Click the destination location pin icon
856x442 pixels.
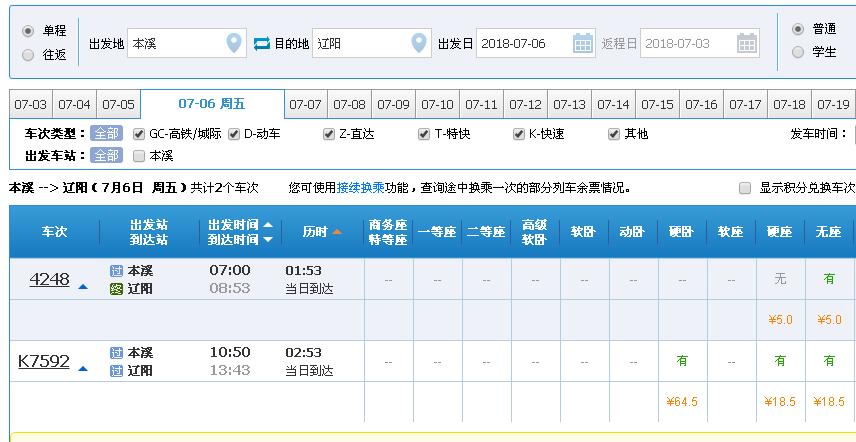tap(419, 43)
